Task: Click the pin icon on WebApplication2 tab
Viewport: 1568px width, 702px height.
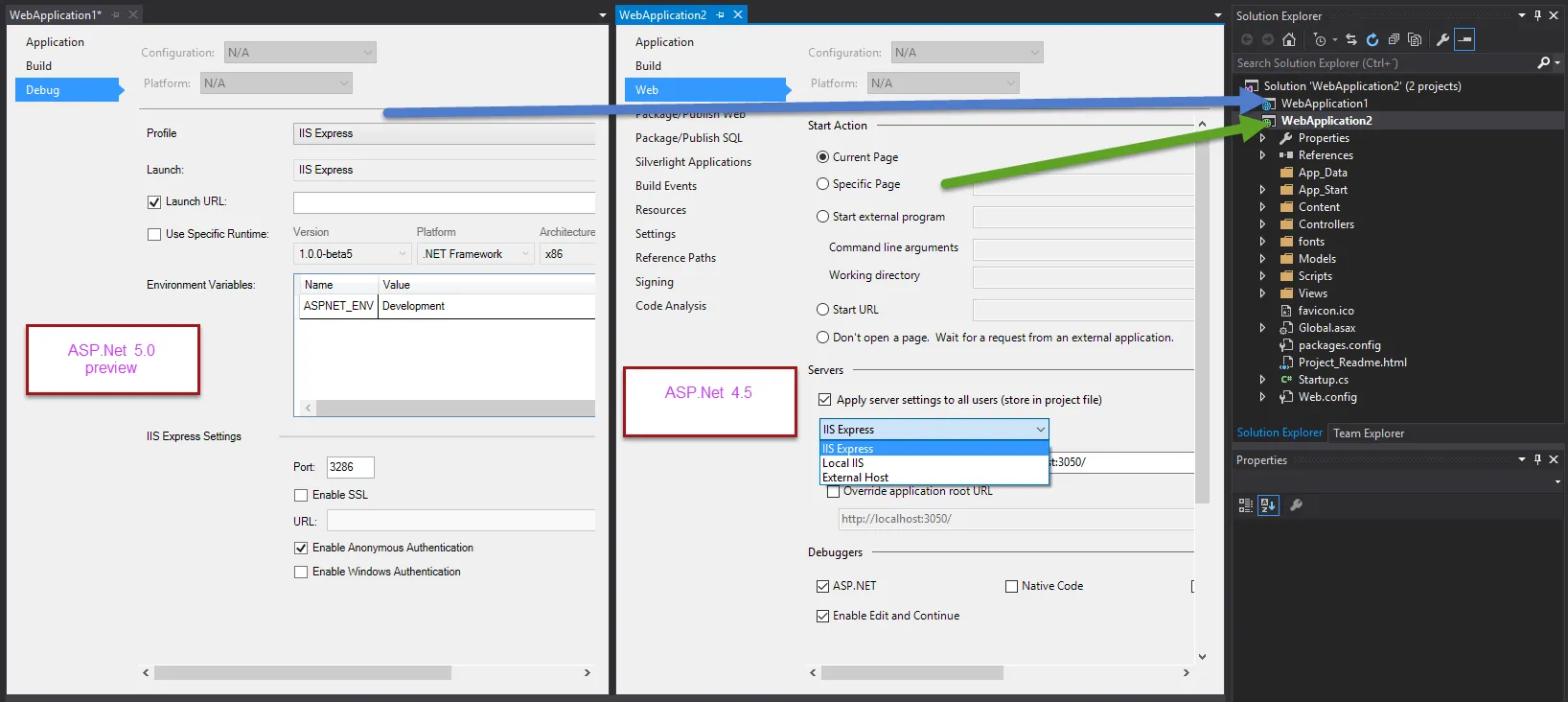Action: (x=721, y=15)
